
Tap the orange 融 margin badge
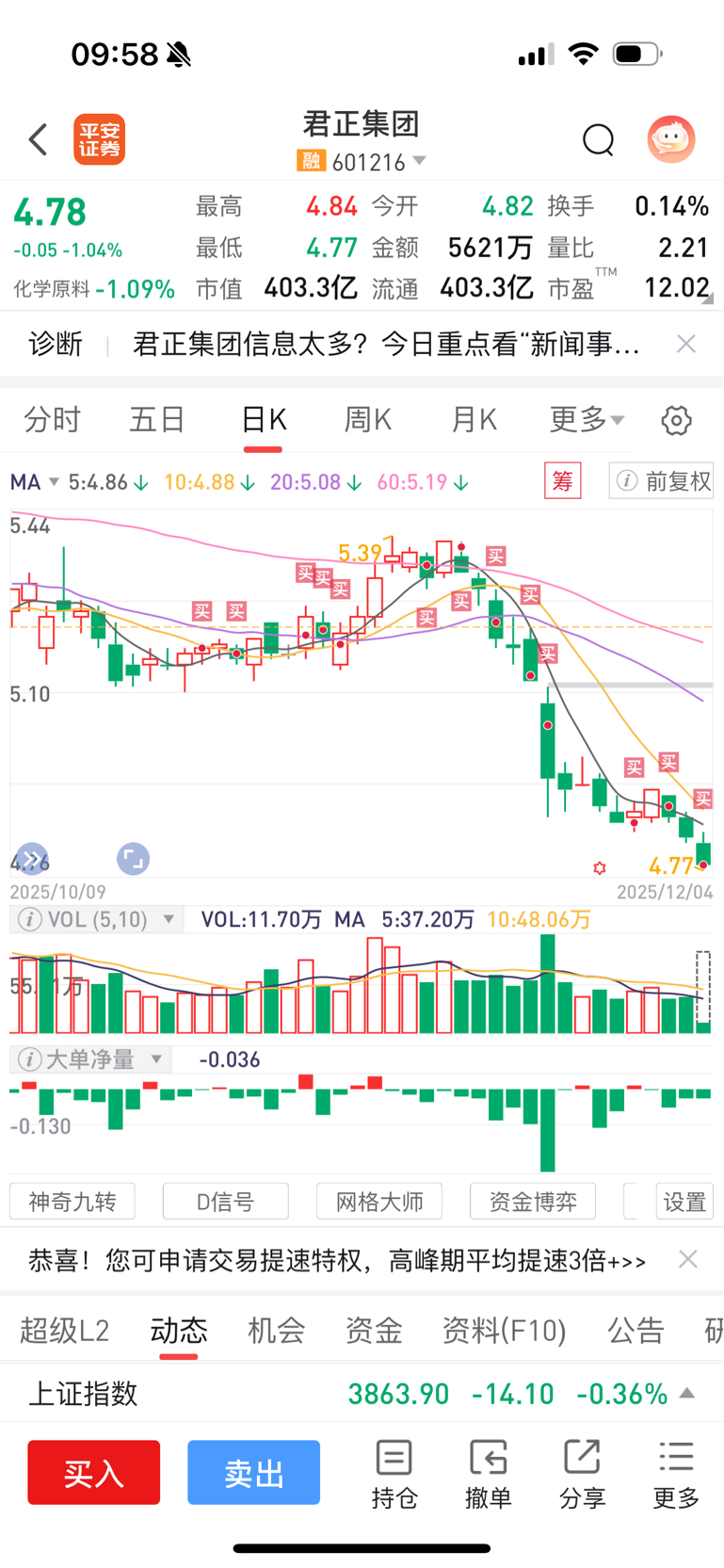click(x=311, y=161)
